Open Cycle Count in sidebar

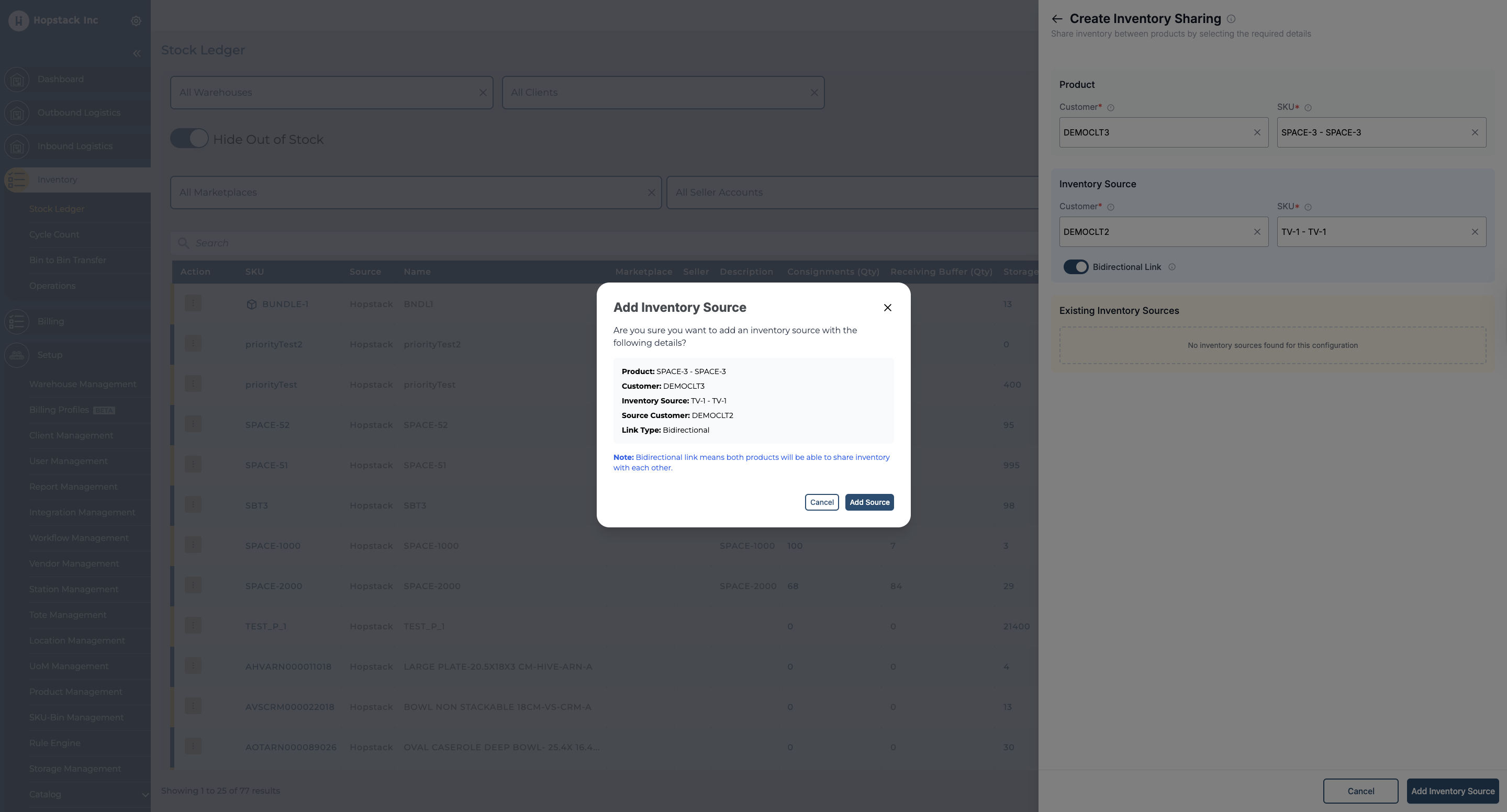pyautogui.click(x=54, y=234)
